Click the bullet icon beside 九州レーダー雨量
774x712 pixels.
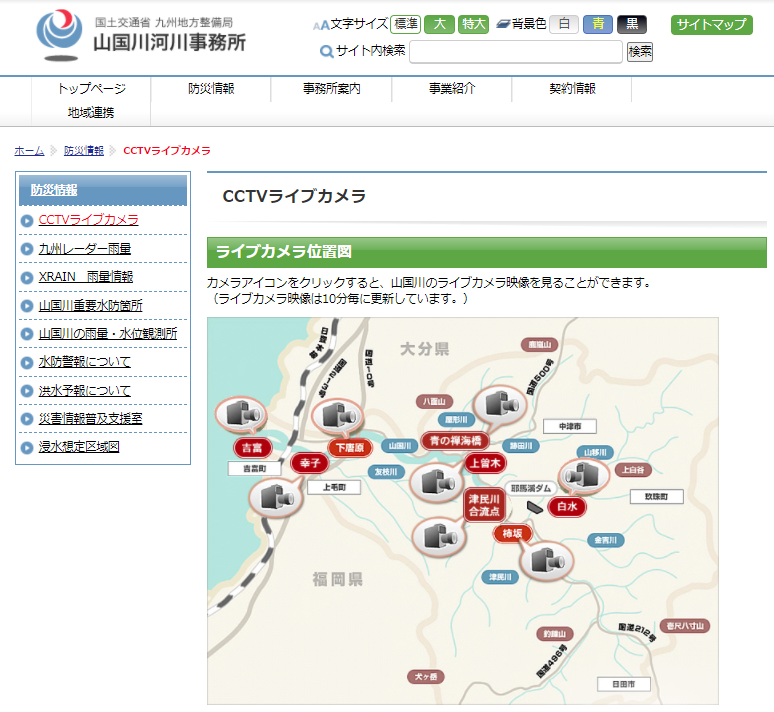[x=27, y=249]
